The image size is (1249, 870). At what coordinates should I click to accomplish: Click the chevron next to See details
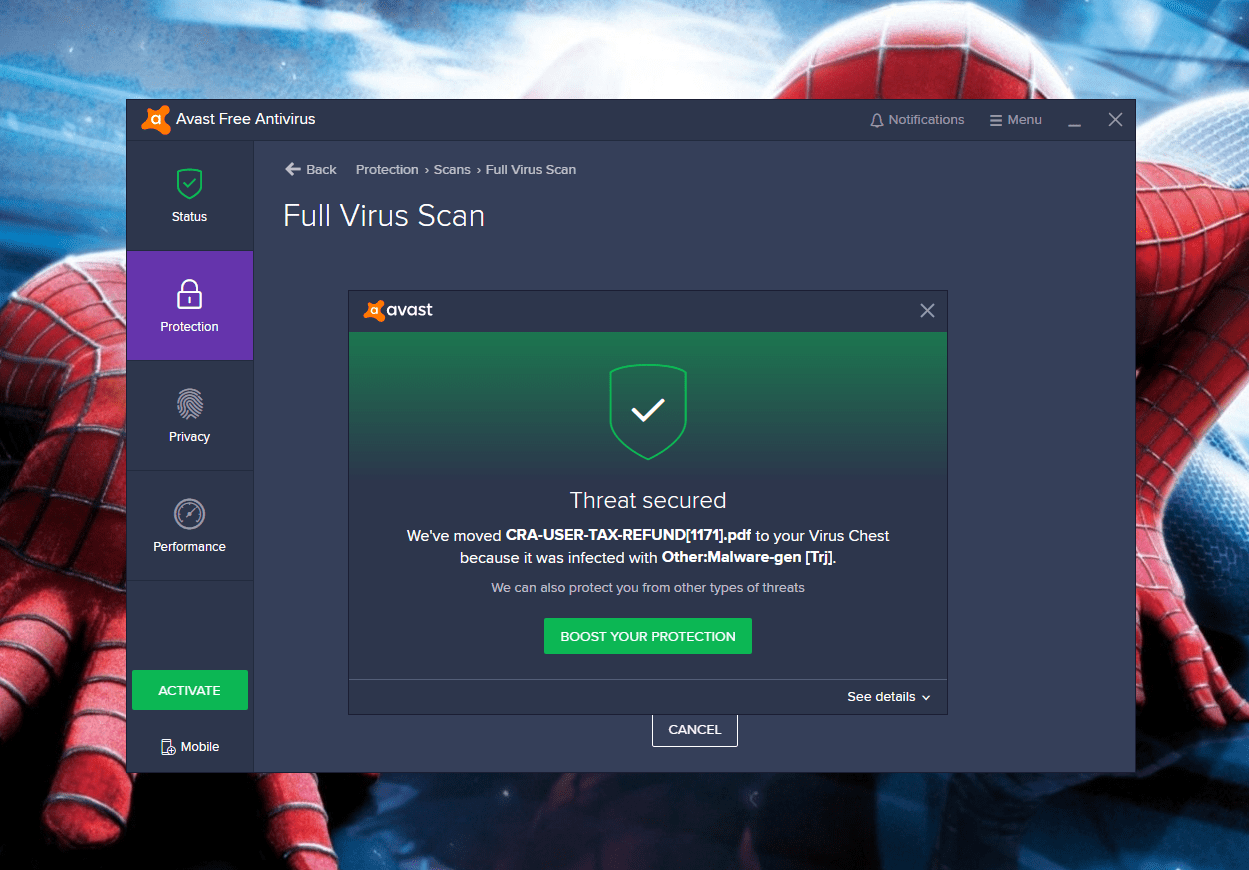coord(928,697)
